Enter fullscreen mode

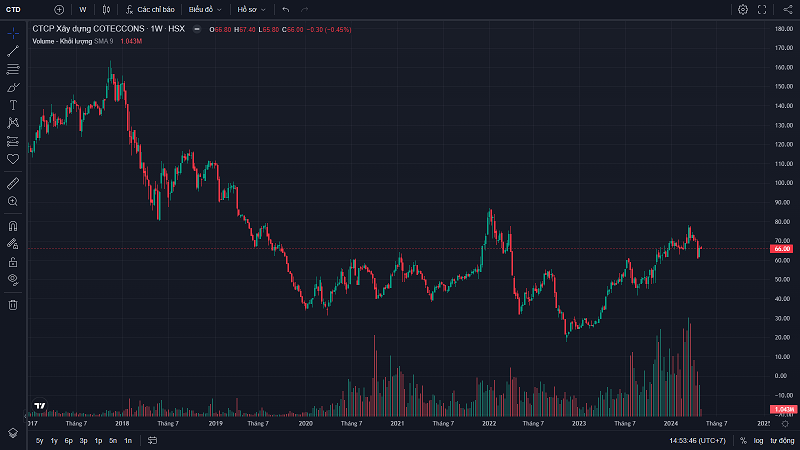click(x=764, y=9)
